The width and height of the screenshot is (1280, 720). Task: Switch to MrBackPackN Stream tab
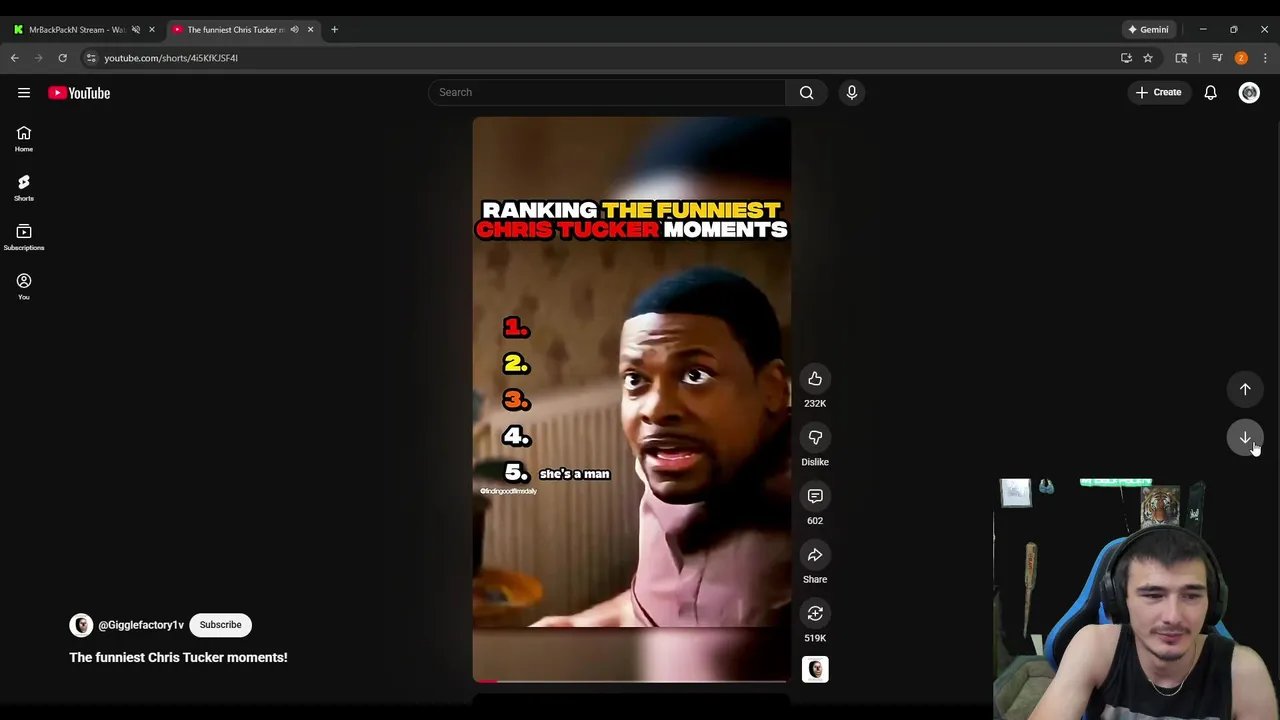[x=77, y=29]
